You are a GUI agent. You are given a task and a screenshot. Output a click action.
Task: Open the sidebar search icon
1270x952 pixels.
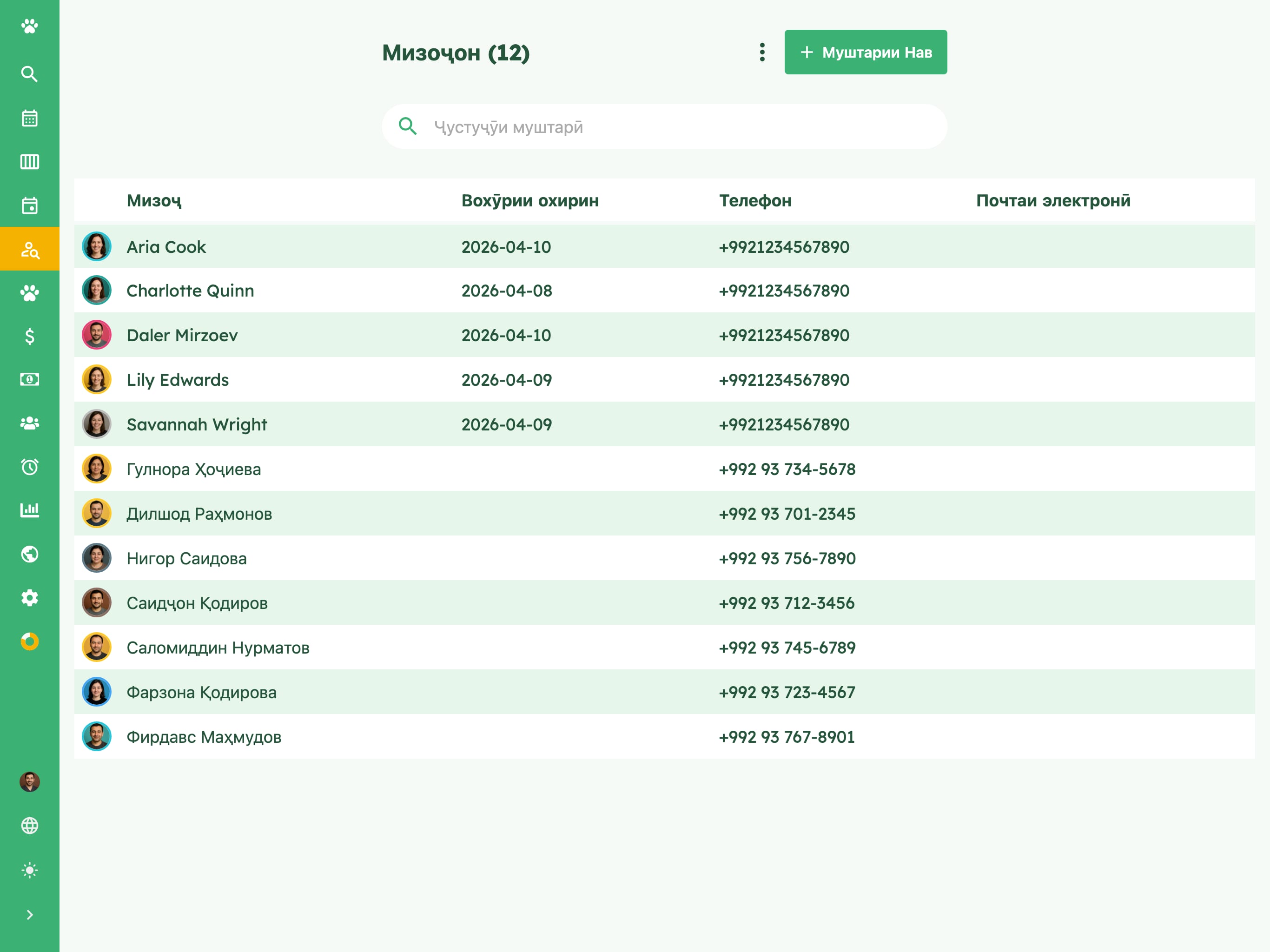coord(29,74)
